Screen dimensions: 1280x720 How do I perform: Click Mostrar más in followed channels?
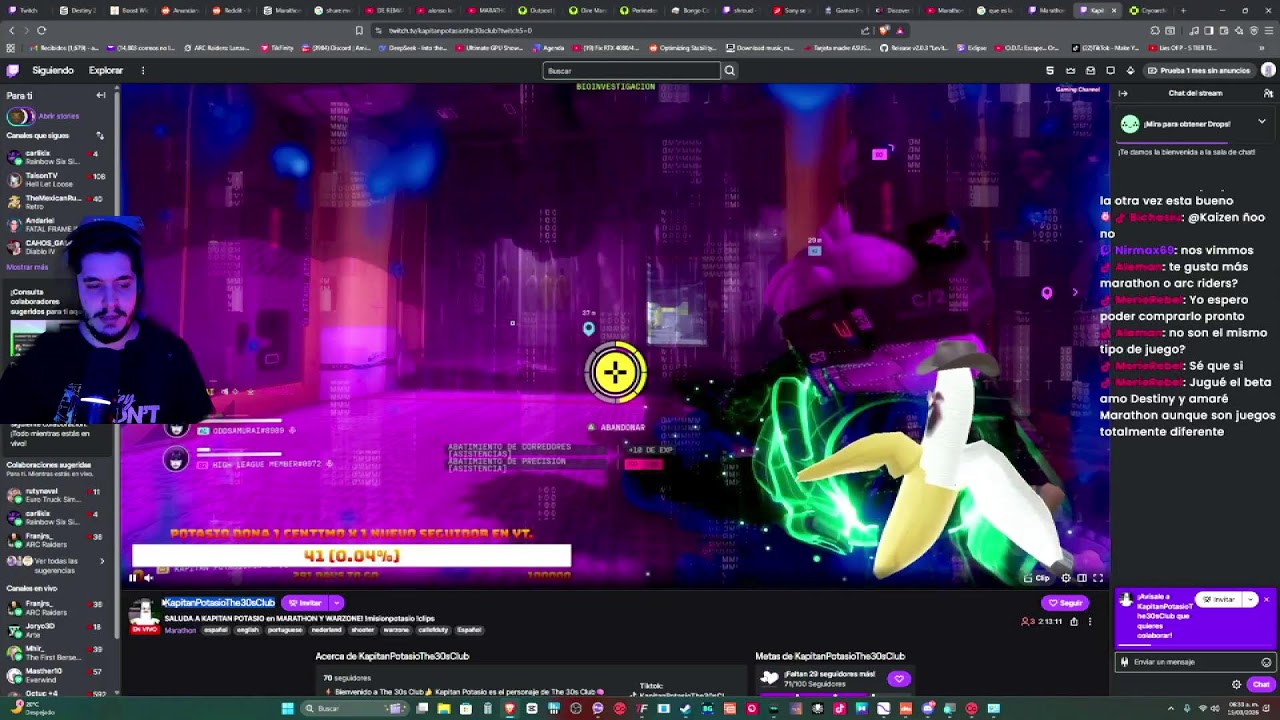pyautogui.click(x=27, y=267)
